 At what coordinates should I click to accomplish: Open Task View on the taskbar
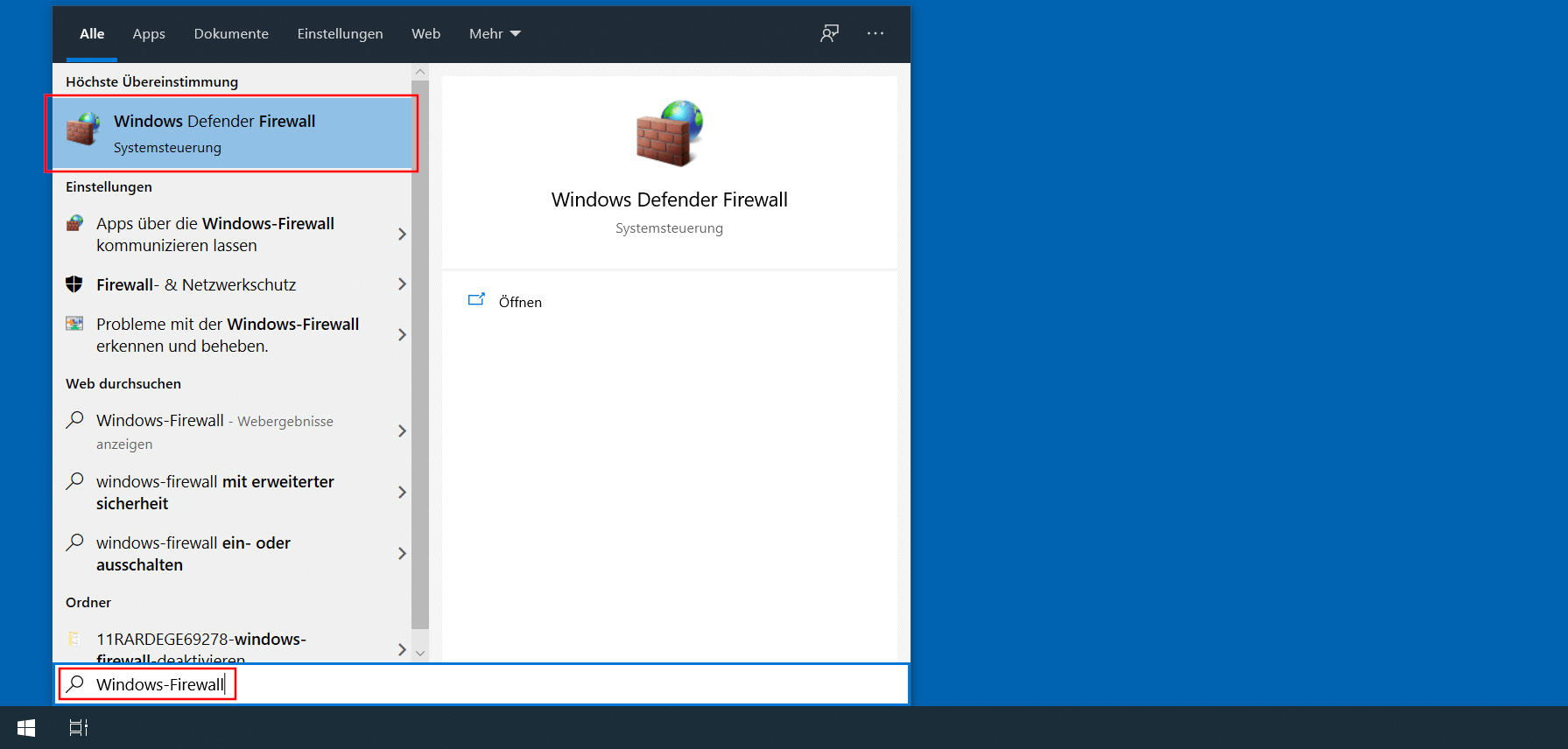[79, 728]
